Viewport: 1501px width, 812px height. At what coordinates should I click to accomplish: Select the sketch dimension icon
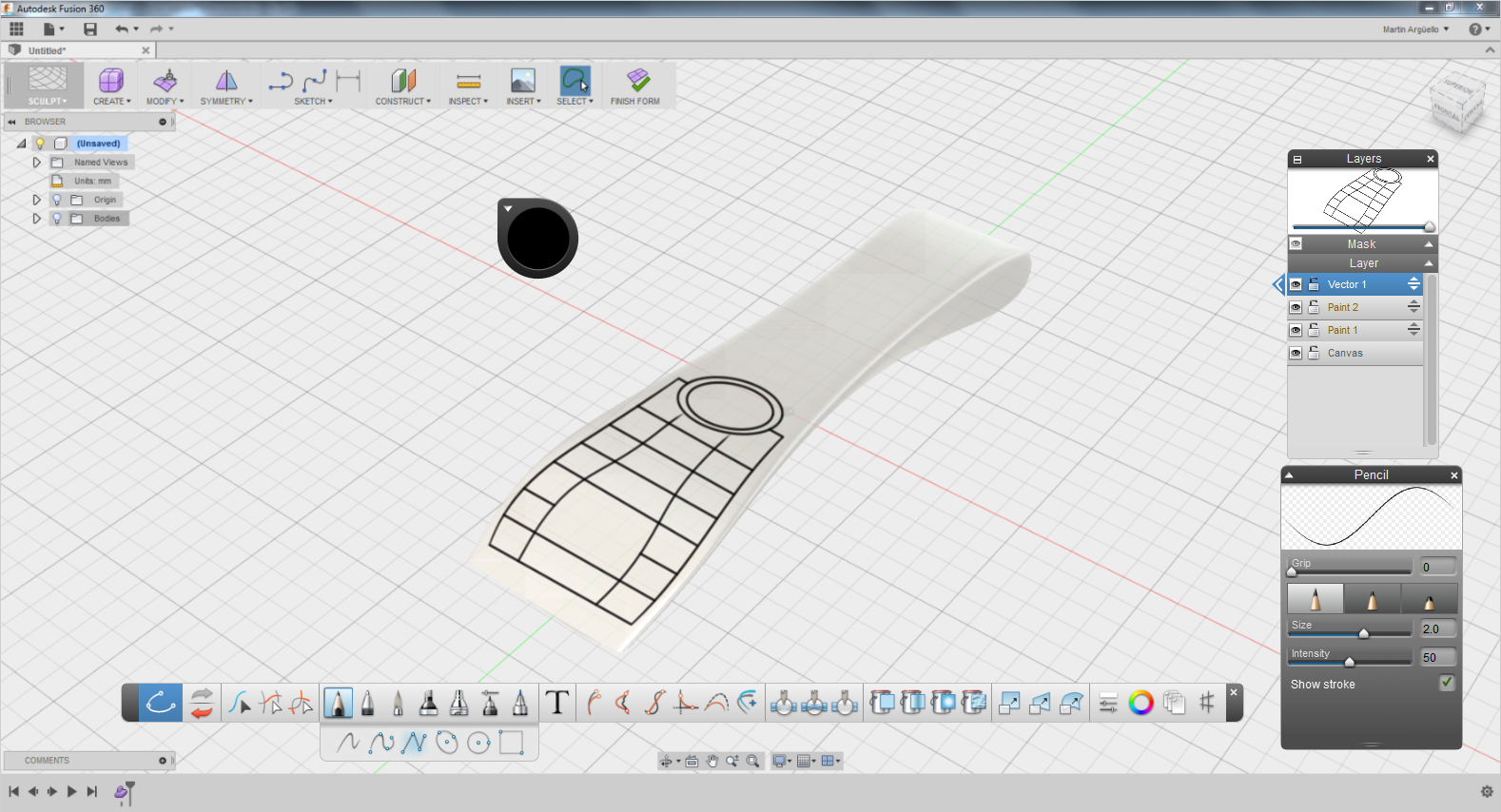point(349,81)
